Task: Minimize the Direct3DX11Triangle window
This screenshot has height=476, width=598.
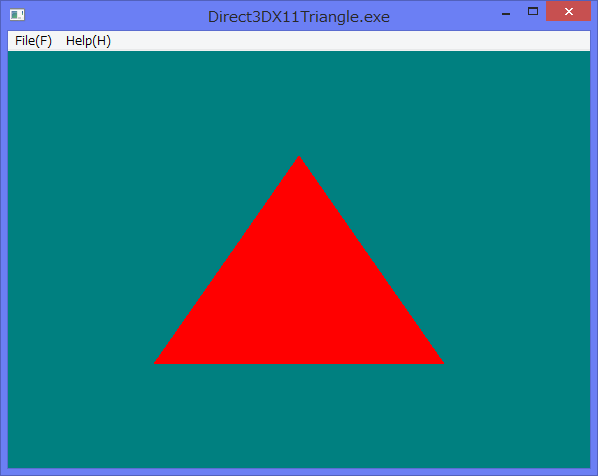Action: coord(506,12)
